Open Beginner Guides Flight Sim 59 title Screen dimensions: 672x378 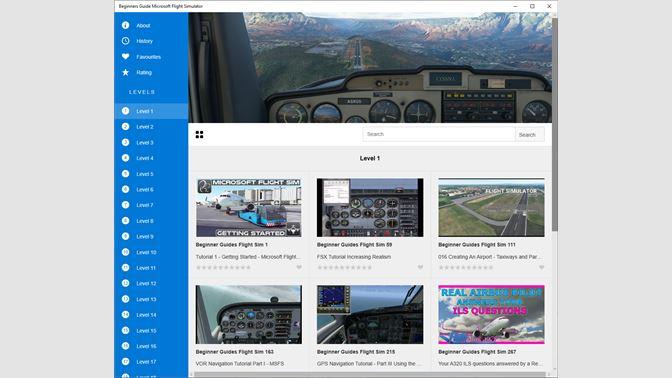[354, 245]
